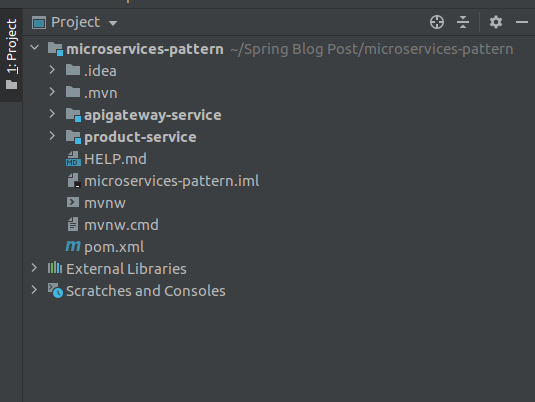
Task: Collapse all tree nodes with the collapse icon
Action: click(x=463, y=22)
